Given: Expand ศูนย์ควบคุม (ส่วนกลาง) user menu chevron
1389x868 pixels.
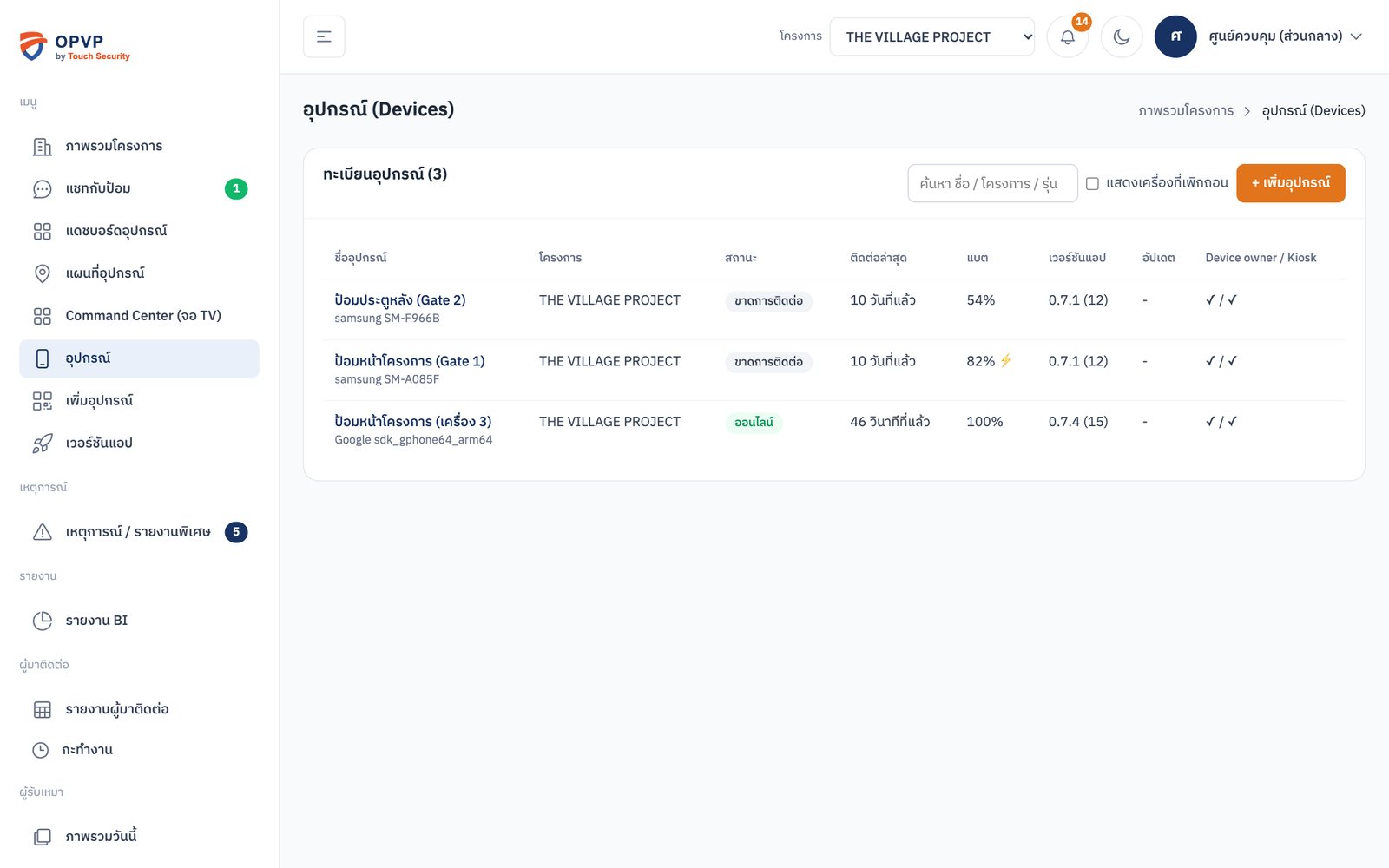Looking at the screenshot, I should (1356, 36).
